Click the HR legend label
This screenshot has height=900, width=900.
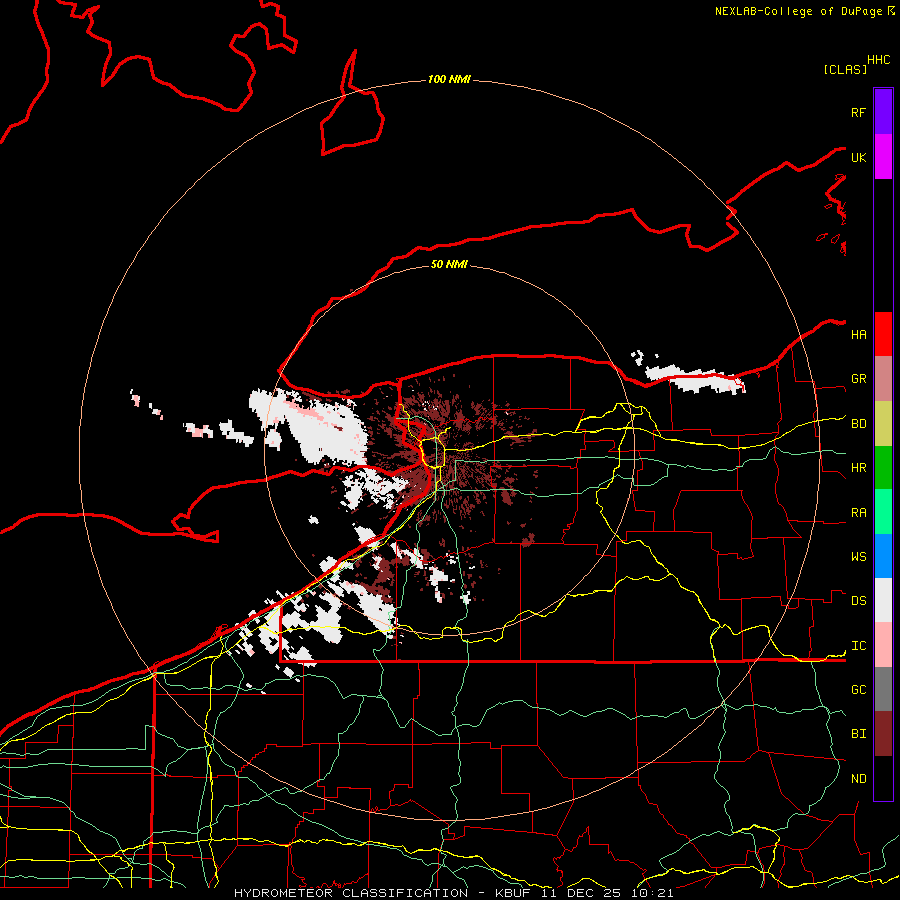pyautogui.click(x=859, y=468)
